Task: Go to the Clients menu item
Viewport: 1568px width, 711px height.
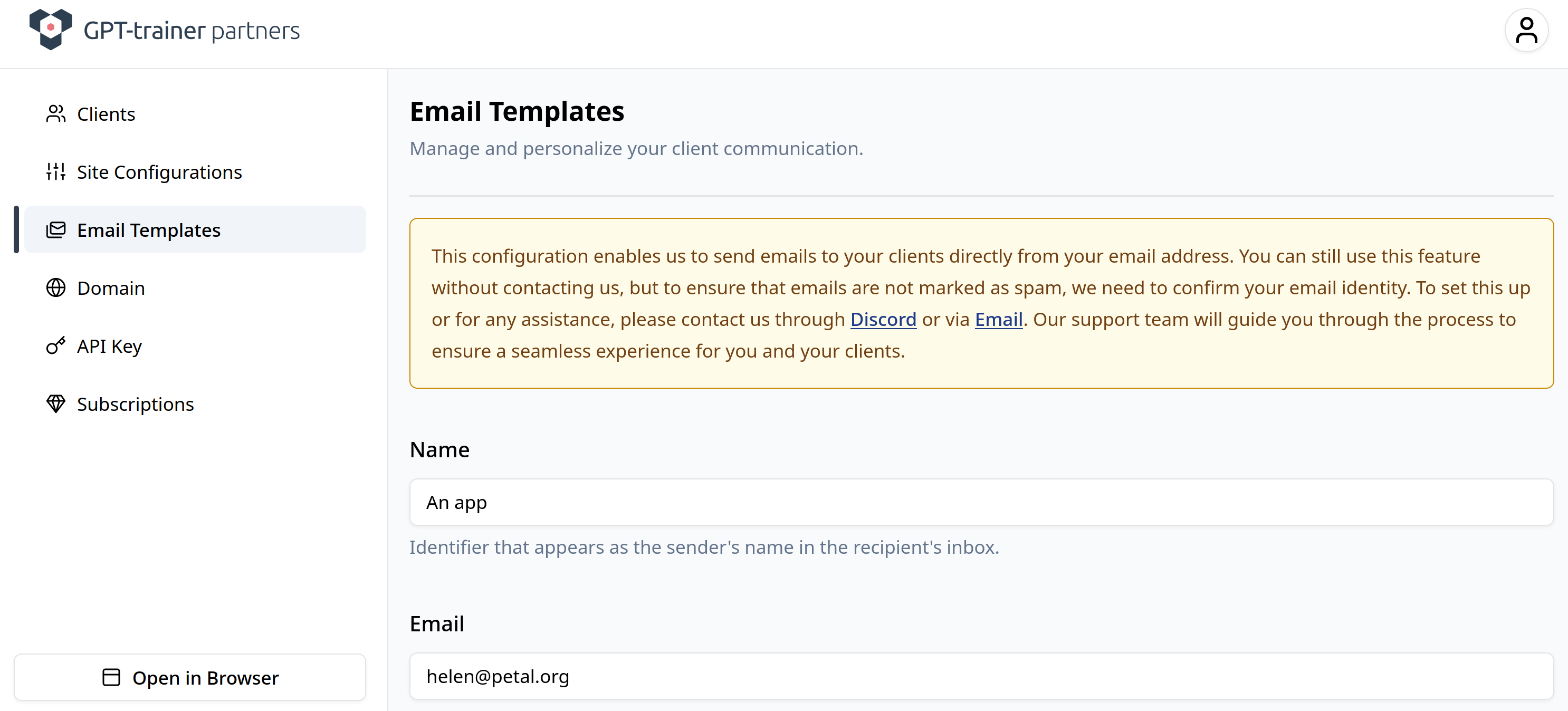Action: [x=106, y=114]
